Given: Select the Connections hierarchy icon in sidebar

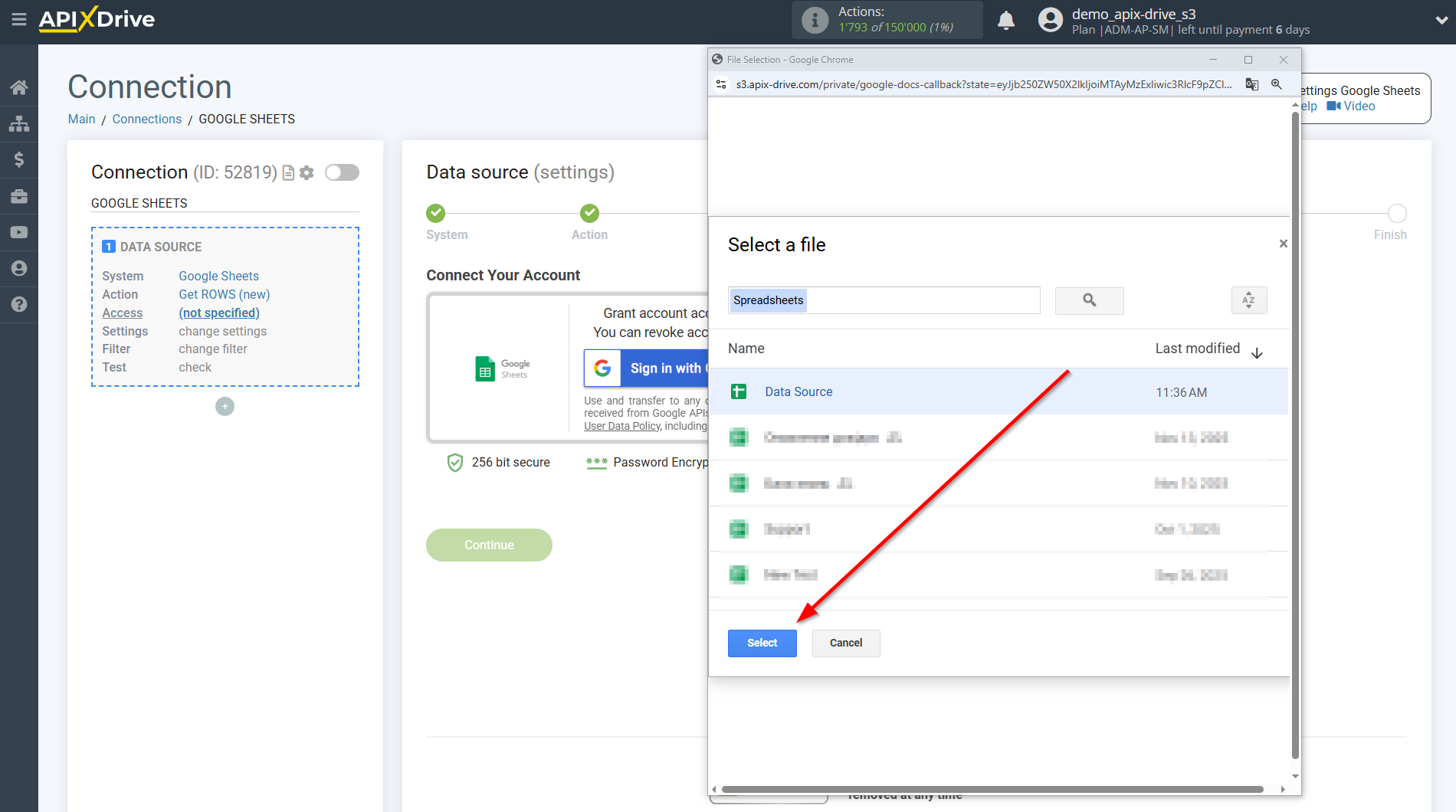Looking at the screenshot, I should click(19, 123).
